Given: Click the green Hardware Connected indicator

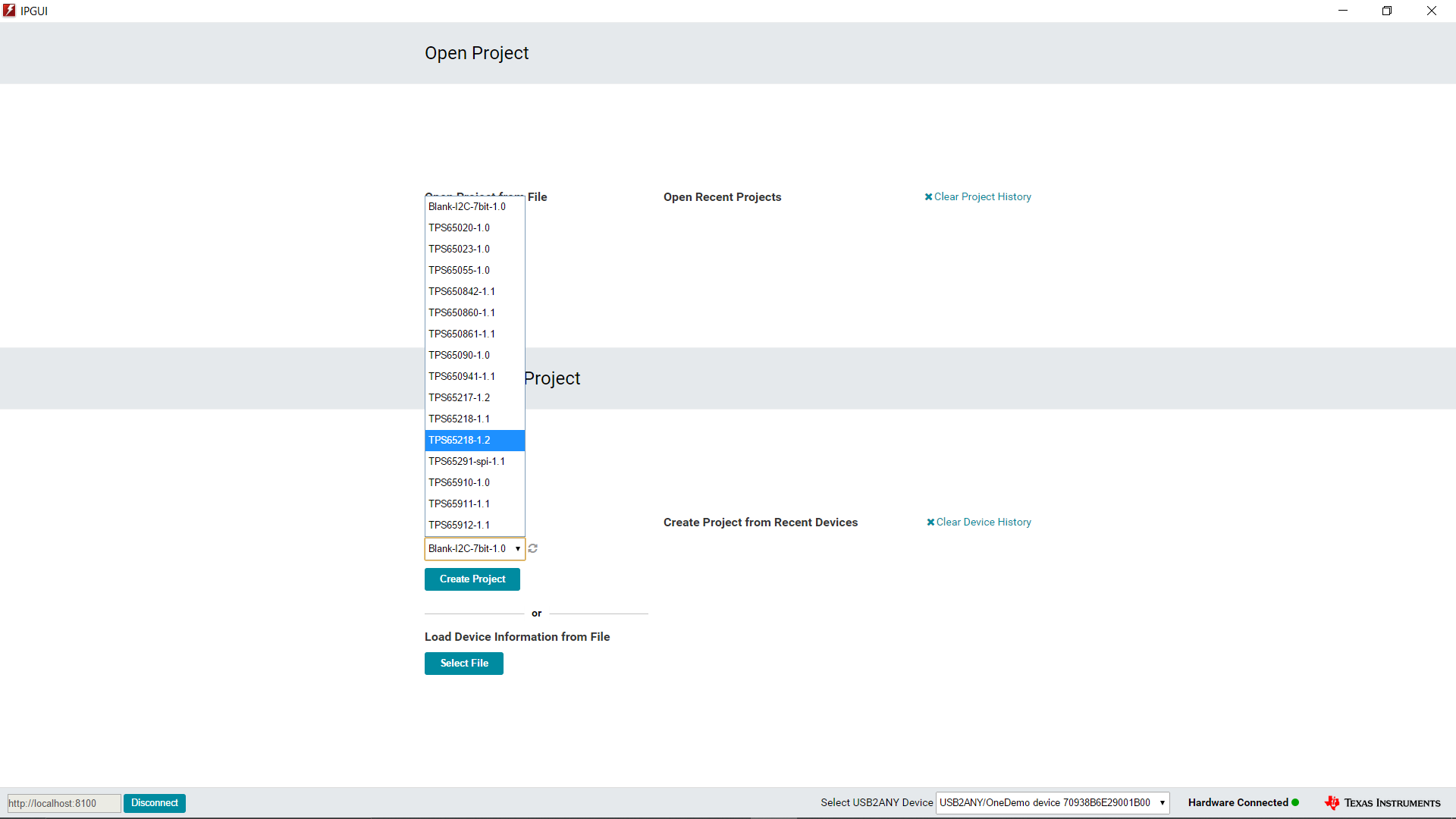Looking at the screenshot, I should (1295, 802).
